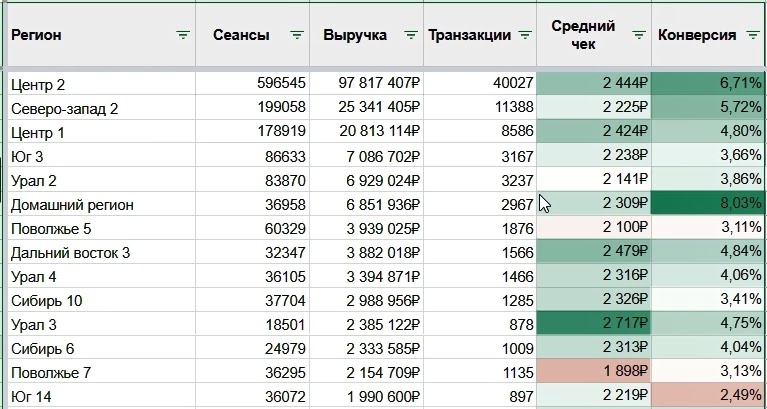Image resolution: width=767 pixels, height=409 pixels.
Task: Select the Выручка header cell
Action: (366, 35)
